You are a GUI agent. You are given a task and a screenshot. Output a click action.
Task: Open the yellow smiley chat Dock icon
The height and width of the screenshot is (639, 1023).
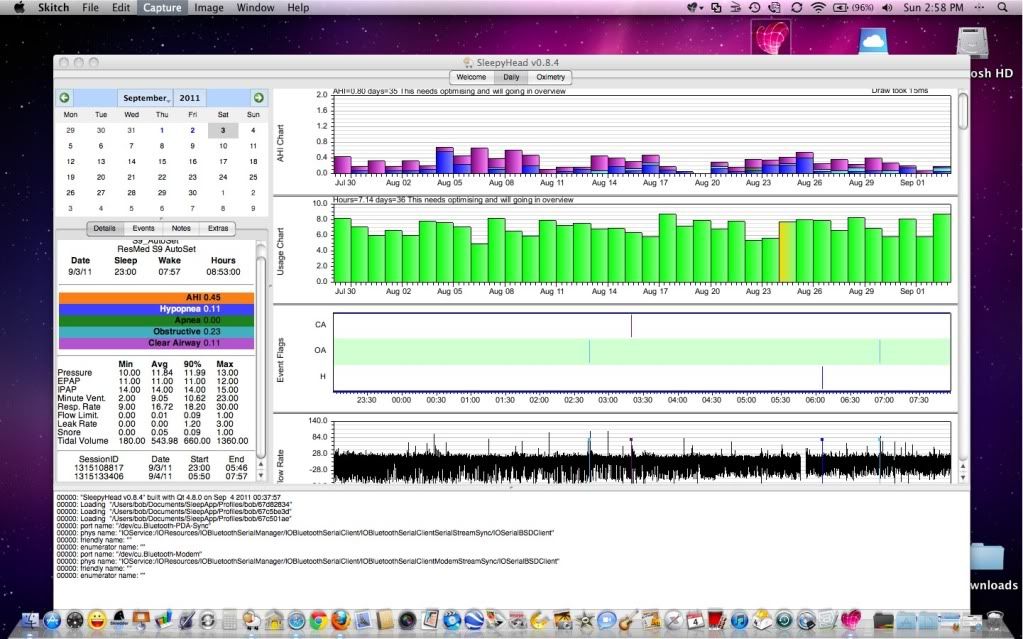coord(97,620)
